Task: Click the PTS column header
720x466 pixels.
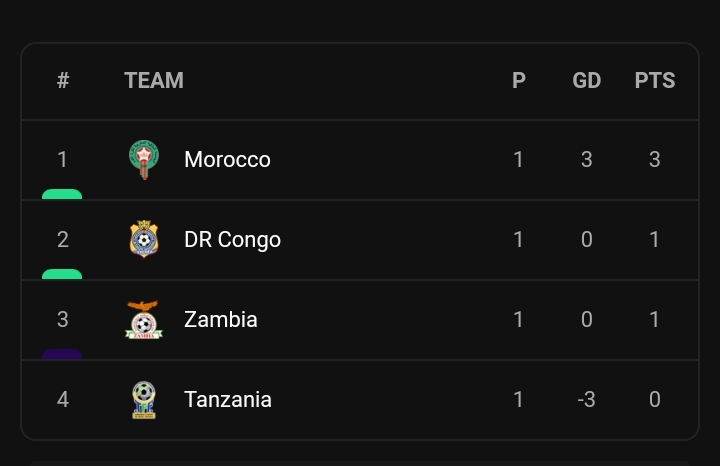Action: coord(655,81)
